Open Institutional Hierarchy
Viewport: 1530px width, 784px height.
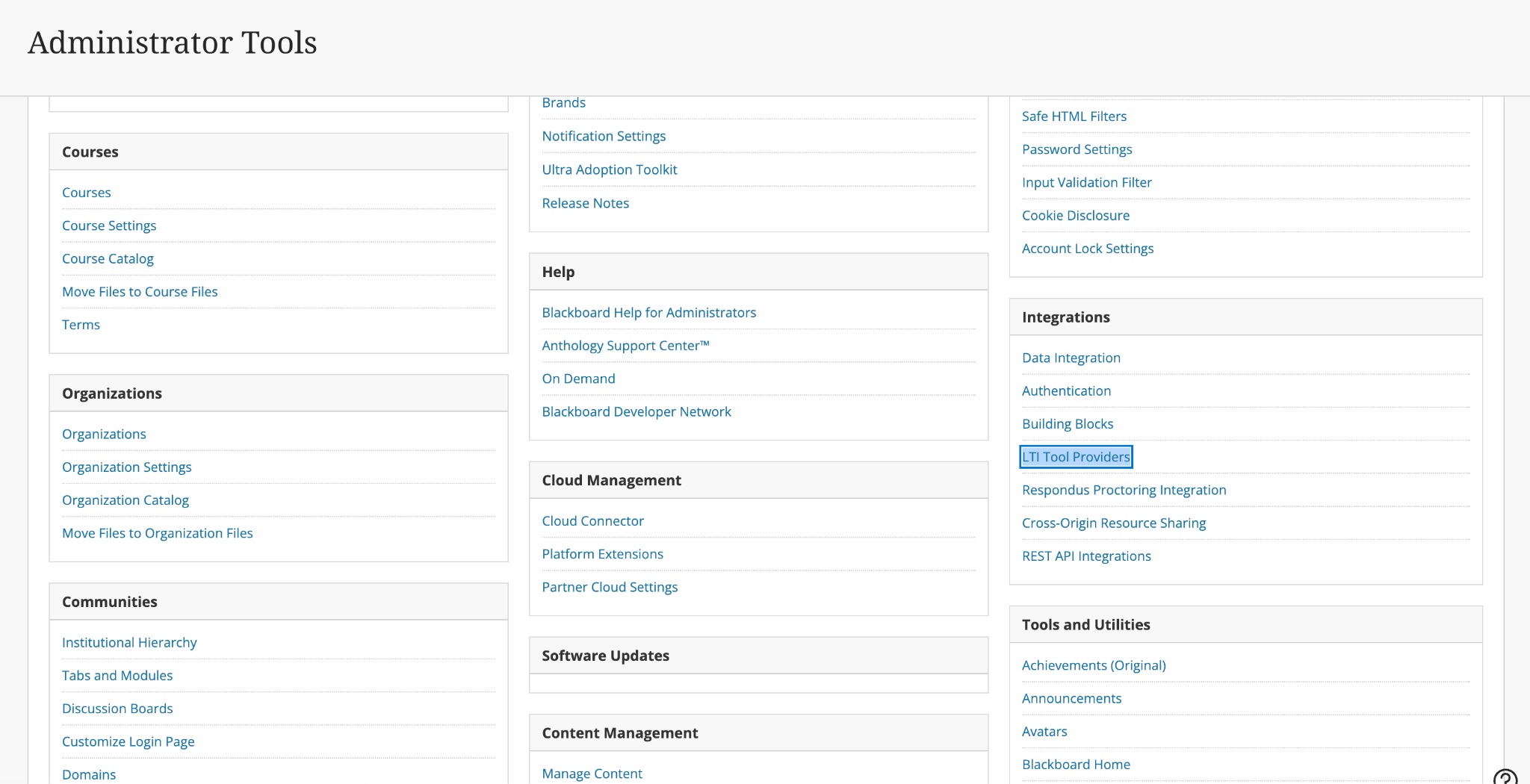point(129,643)
